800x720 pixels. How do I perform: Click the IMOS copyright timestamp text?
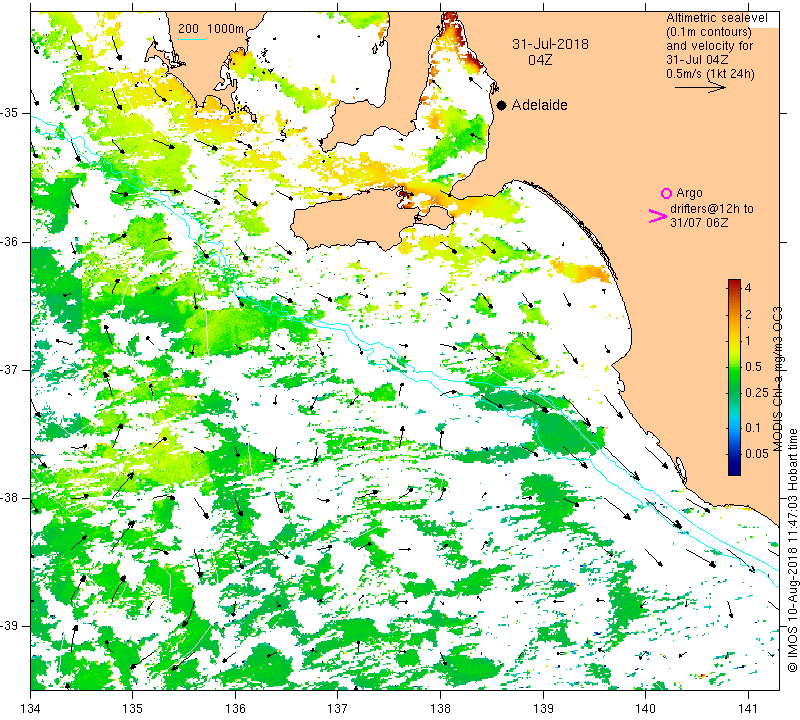tap(792, 550)
